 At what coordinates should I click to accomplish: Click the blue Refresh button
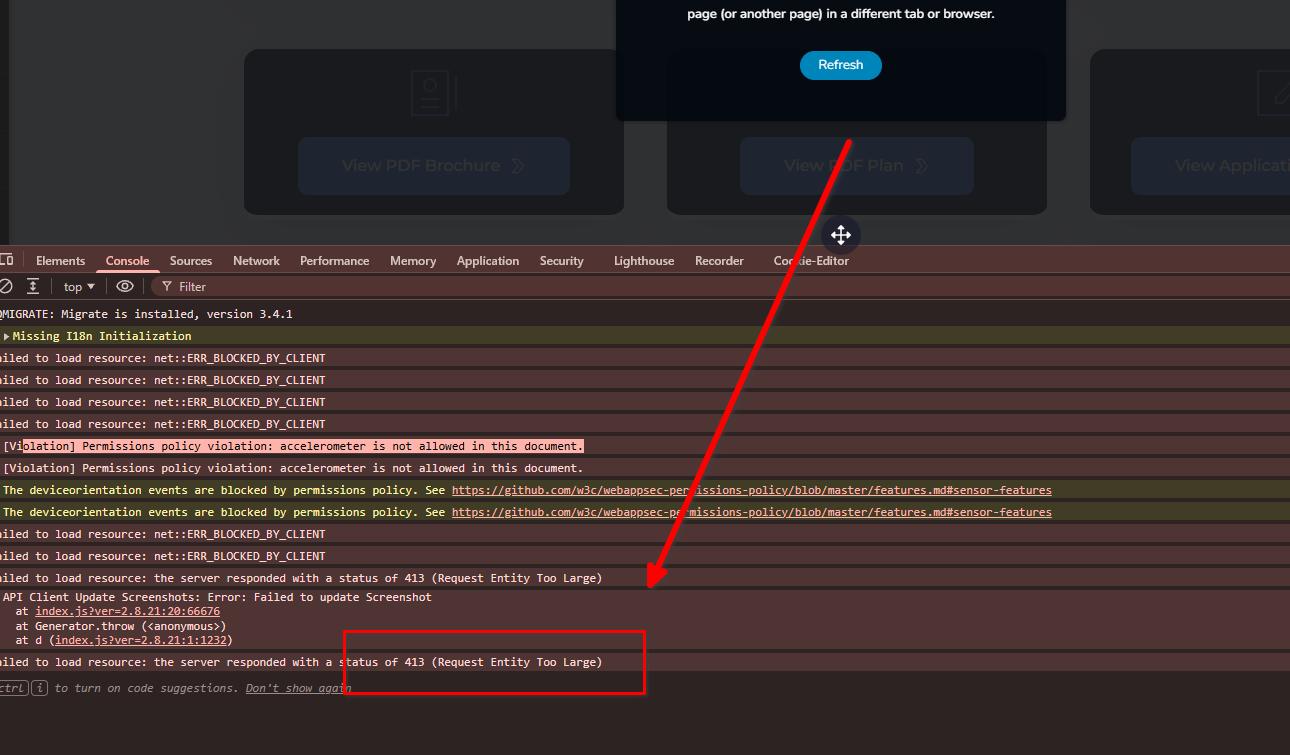pos(840,65)
